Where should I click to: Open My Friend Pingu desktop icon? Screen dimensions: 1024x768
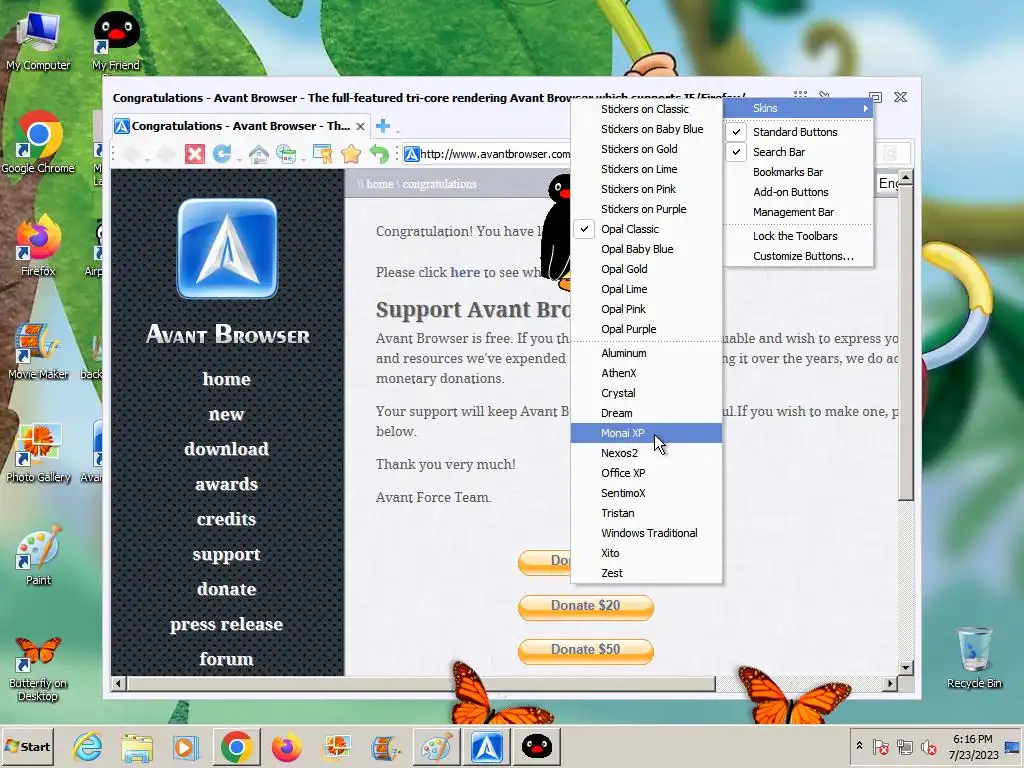pyautogui.click(x=116, y=40)
